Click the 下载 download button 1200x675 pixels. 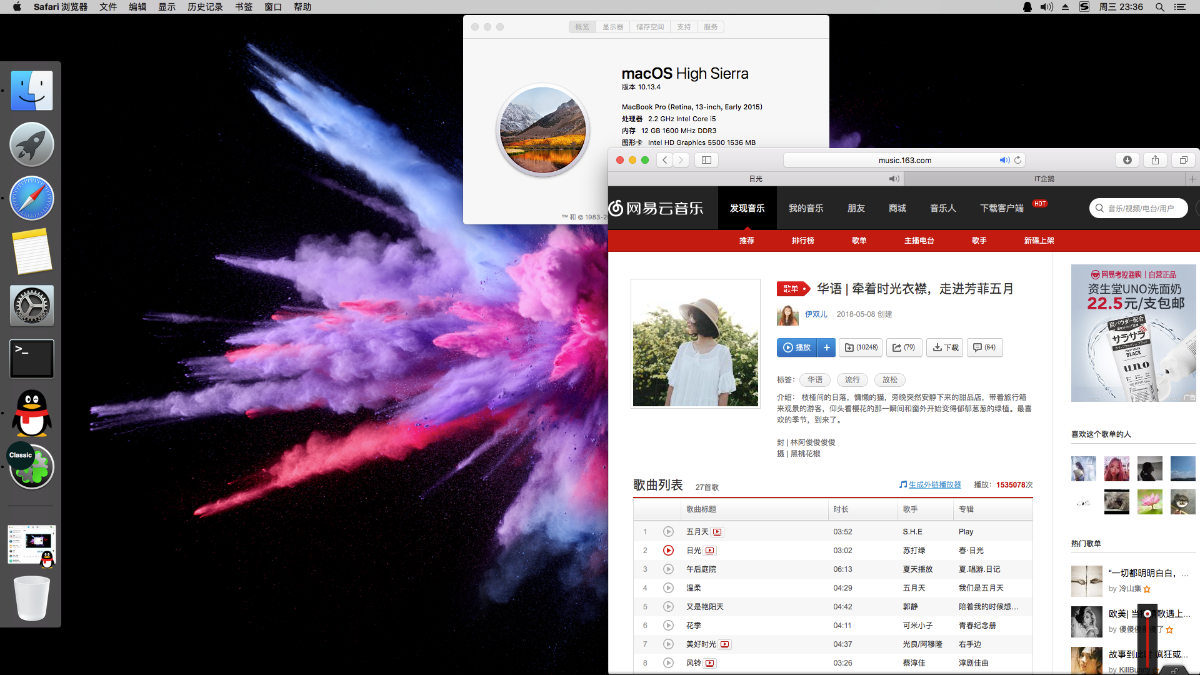(945, 347)
